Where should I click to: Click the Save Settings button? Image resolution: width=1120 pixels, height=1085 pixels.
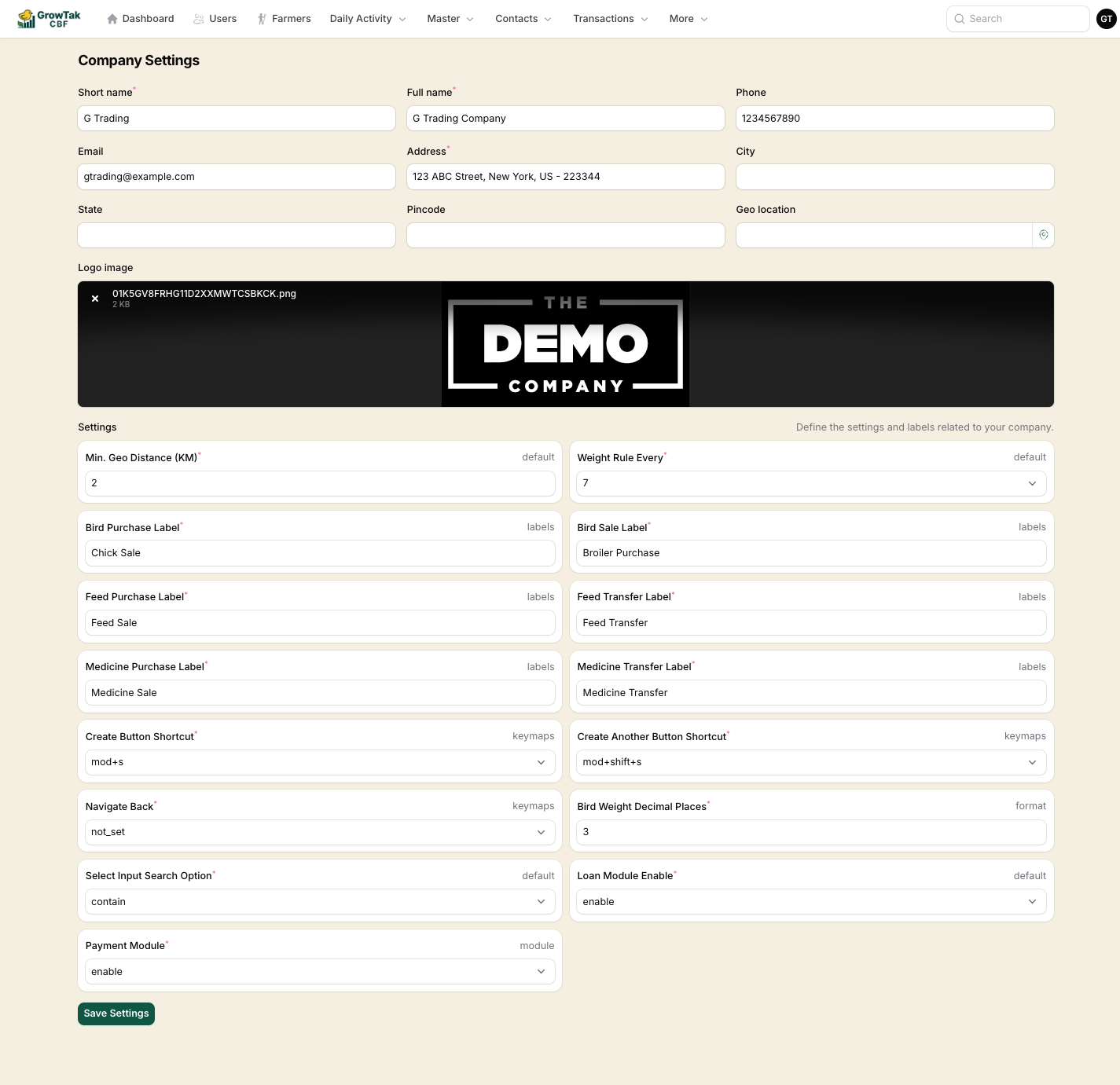coord(116,1014)
